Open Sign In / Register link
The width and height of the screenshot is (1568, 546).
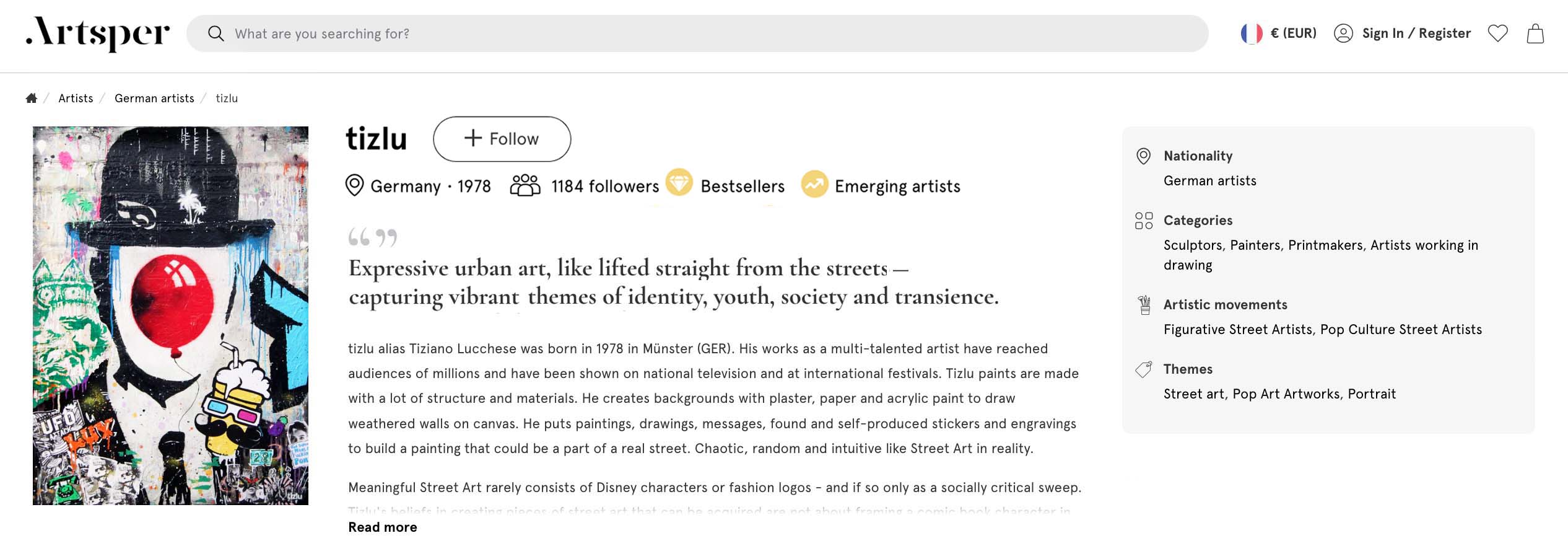coord(1416,33)
